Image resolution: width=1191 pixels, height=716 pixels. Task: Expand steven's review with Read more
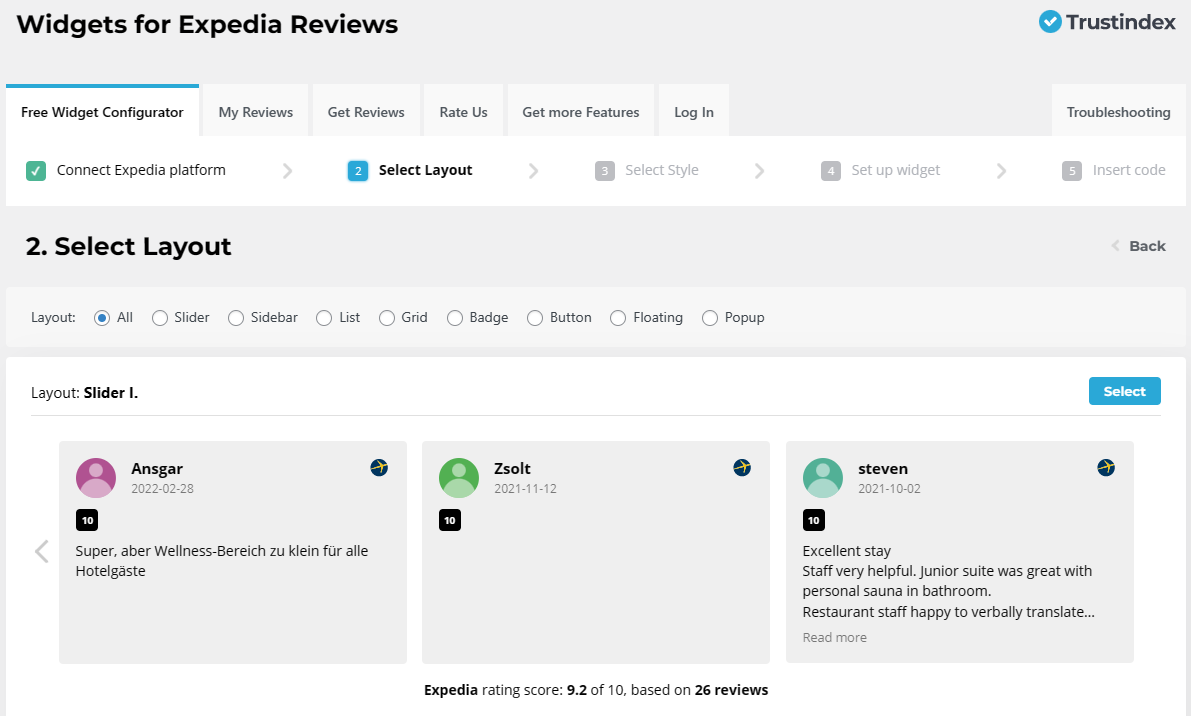click(834, 637)
